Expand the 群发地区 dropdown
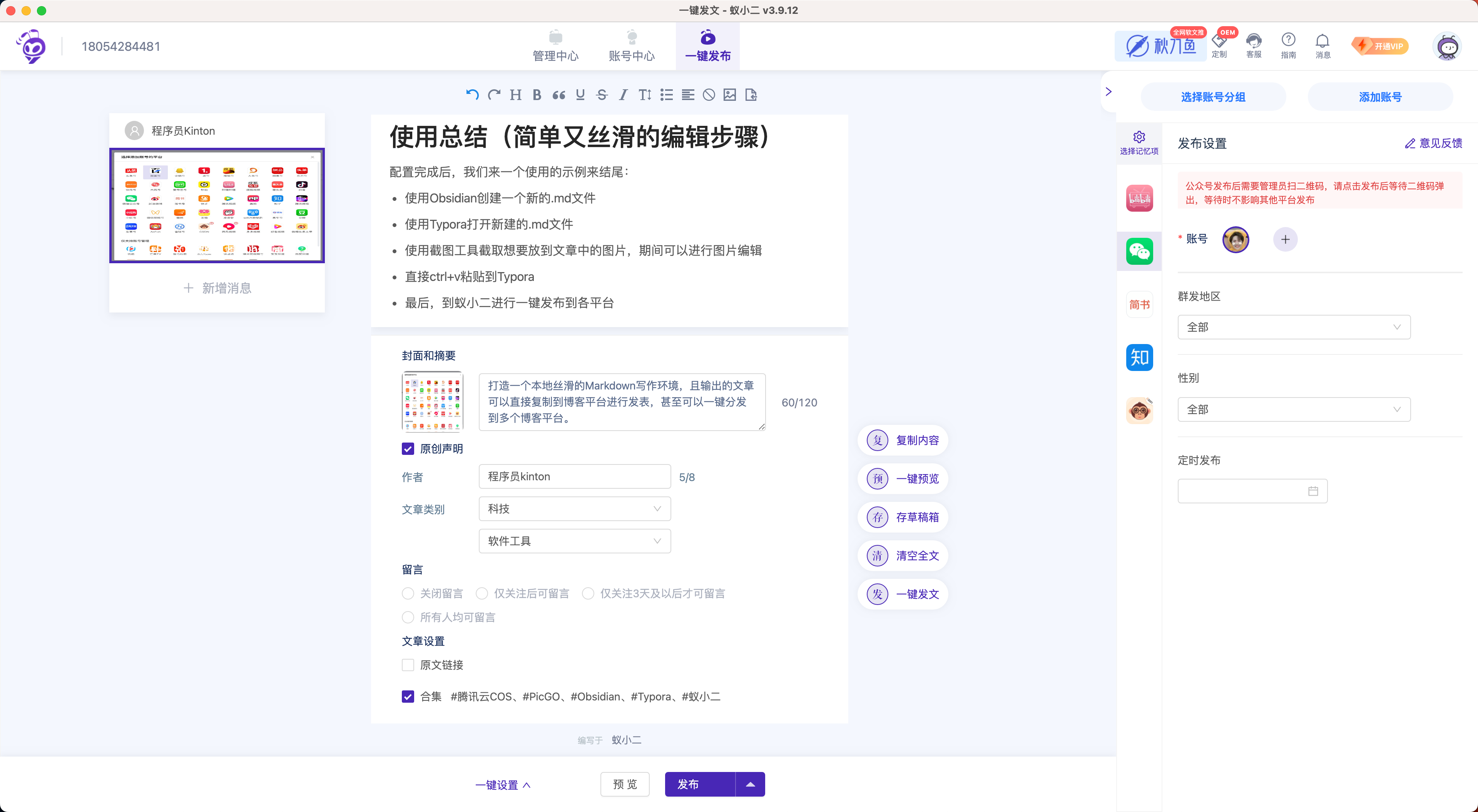Screen dimensions: 1478x812 (1293, 327)
